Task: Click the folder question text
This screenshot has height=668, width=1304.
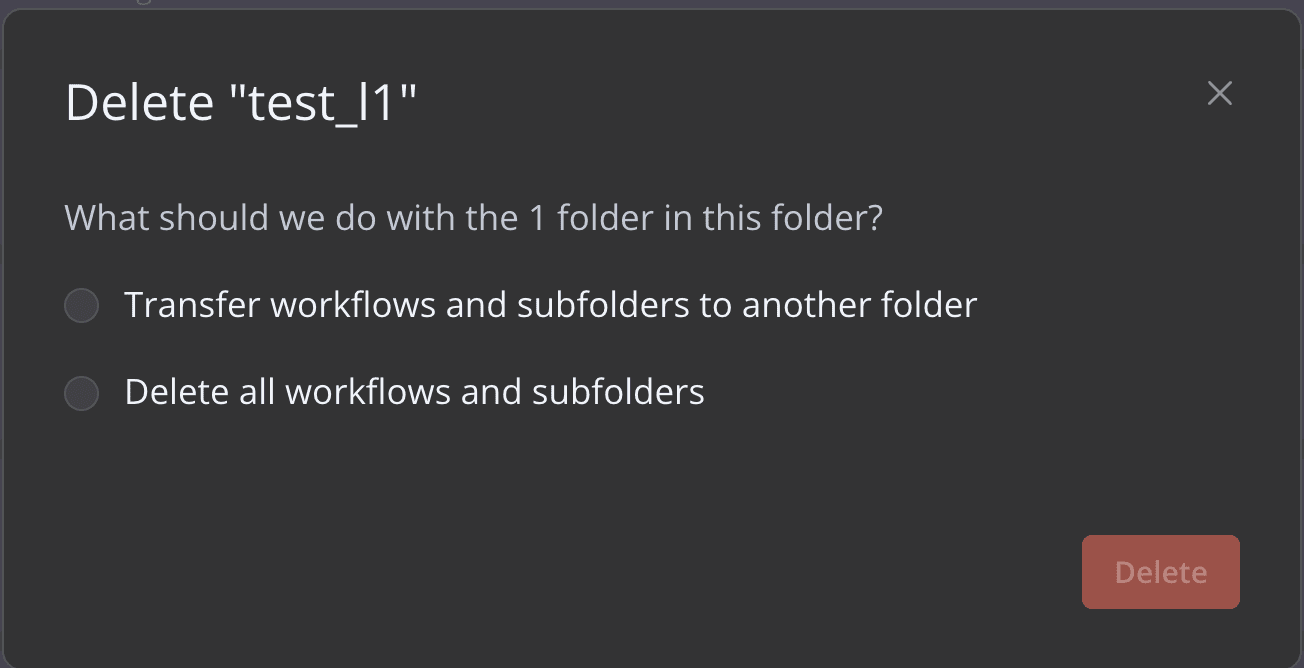Action: [473, 217]
